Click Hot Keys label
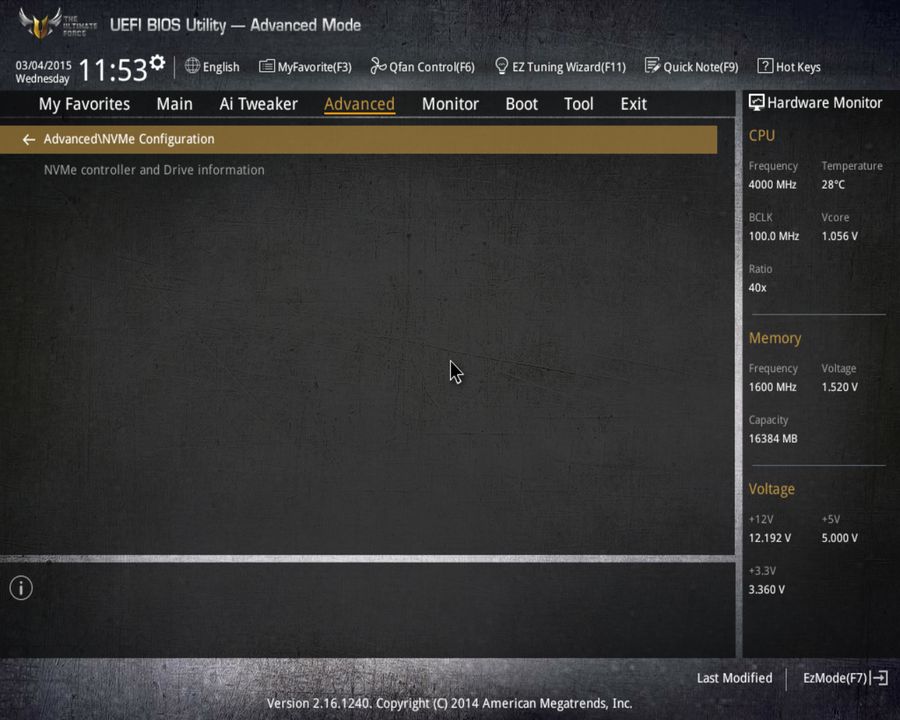 pos(798,67)
